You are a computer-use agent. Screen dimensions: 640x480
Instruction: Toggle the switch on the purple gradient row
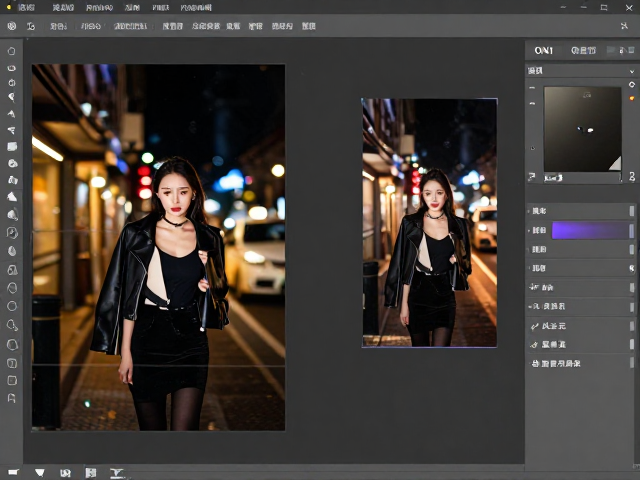point(632,230)
